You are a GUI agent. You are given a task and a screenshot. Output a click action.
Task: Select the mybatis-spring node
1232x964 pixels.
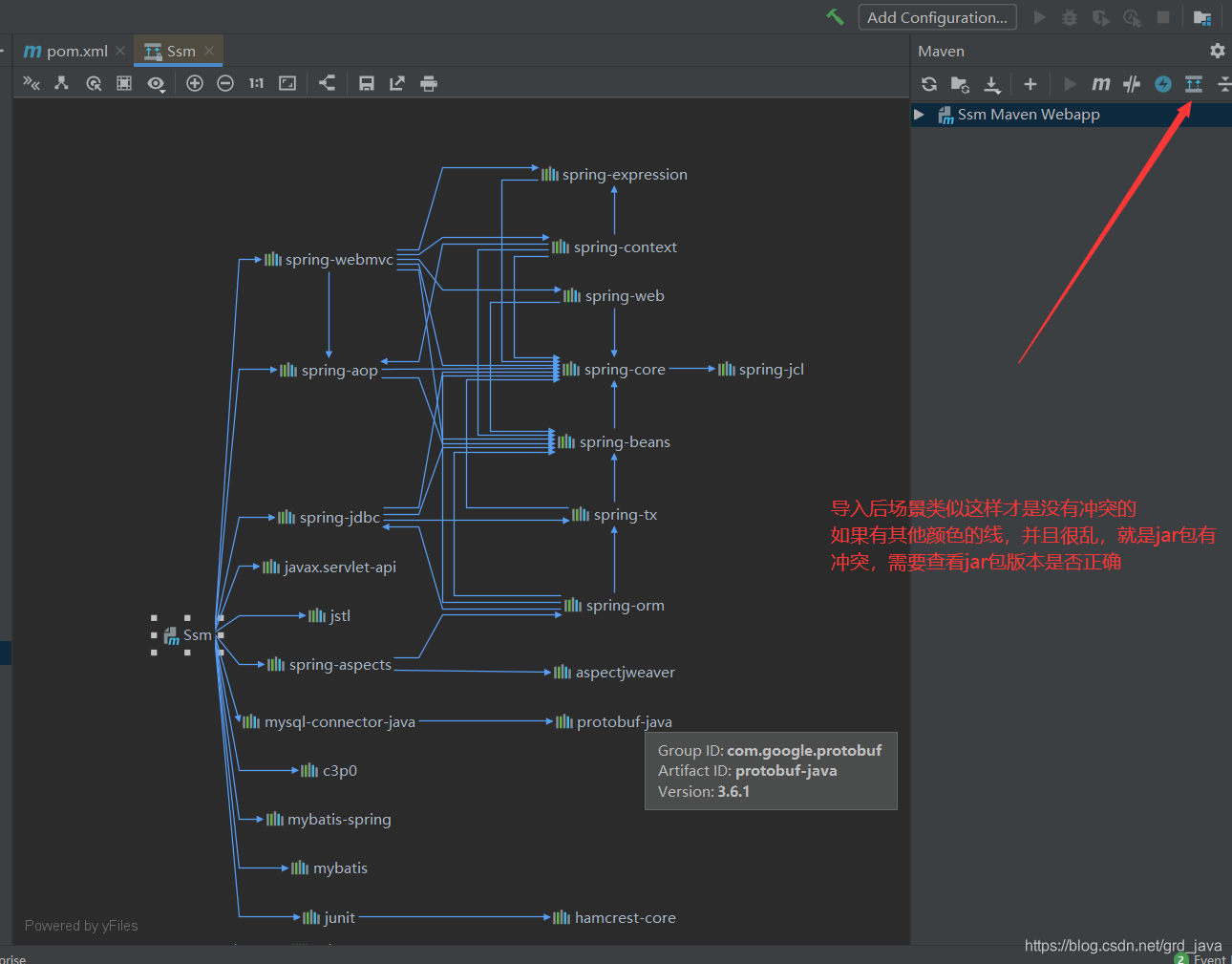point(329,819)
